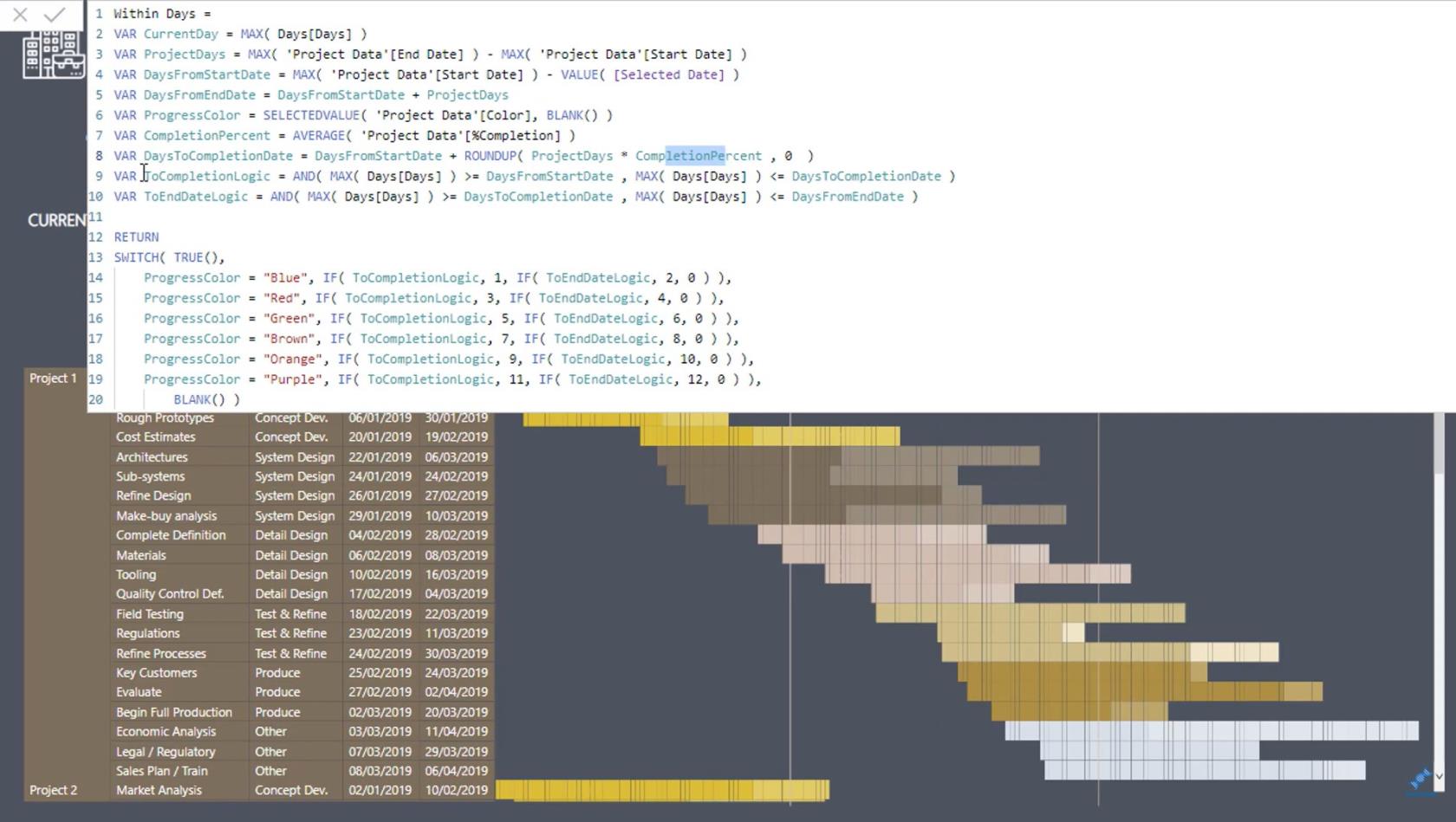
Task: Click end date 11/04/2019 cell
Action: [456, 731]
